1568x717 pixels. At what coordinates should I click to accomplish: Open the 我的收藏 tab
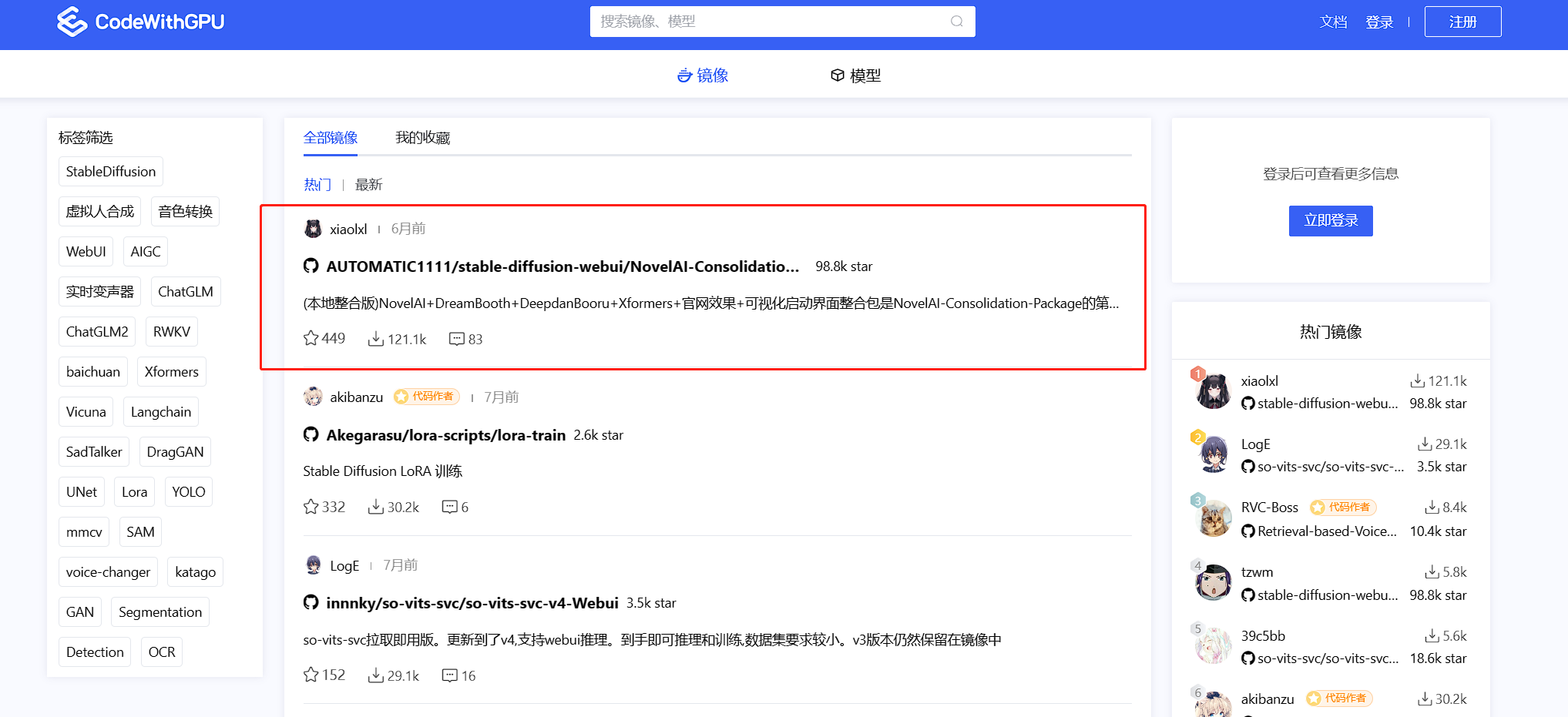coord(422,137)
